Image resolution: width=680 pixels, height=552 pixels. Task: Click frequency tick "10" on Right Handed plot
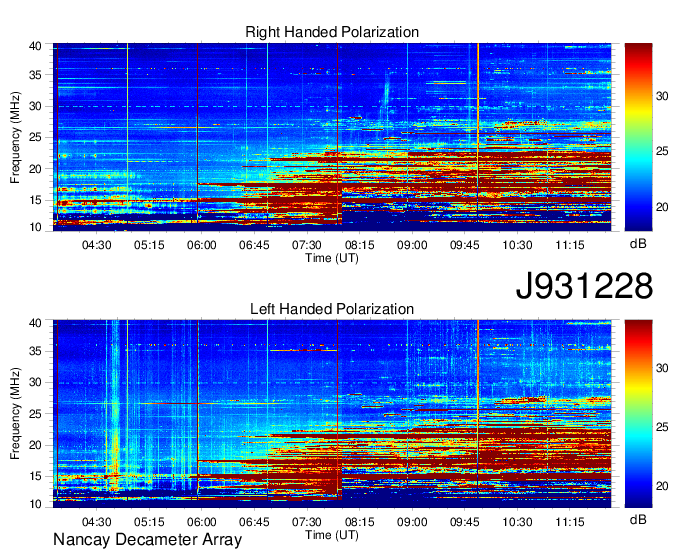[35, 227]
